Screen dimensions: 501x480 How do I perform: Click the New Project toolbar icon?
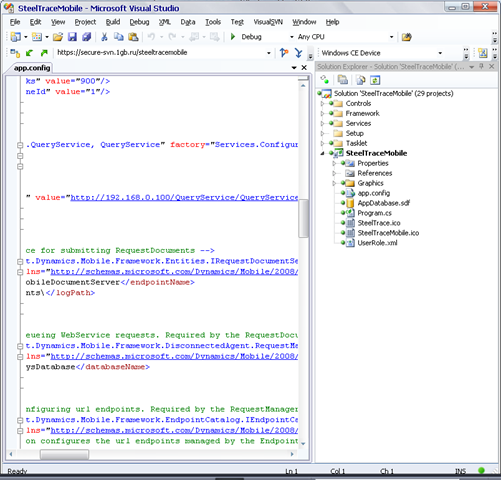click(15, 37)
